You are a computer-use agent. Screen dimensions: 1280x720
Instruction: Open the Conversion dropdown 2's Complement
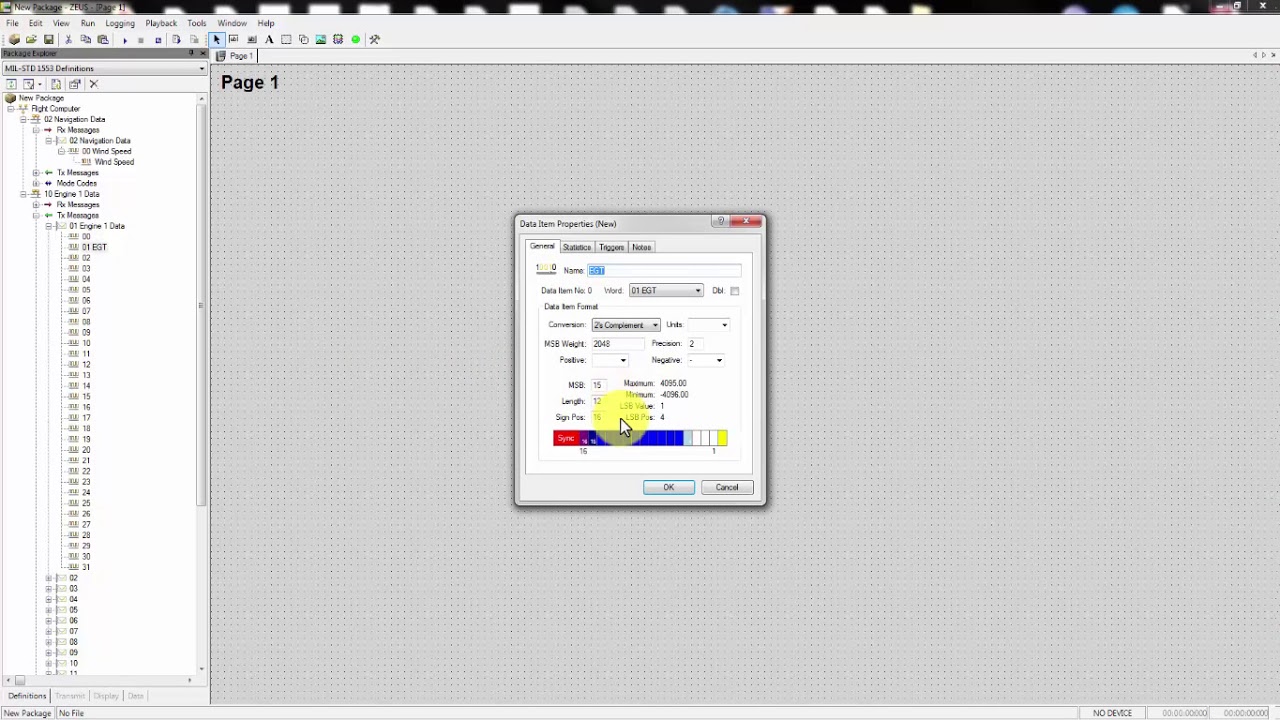(x=626, y=325)
